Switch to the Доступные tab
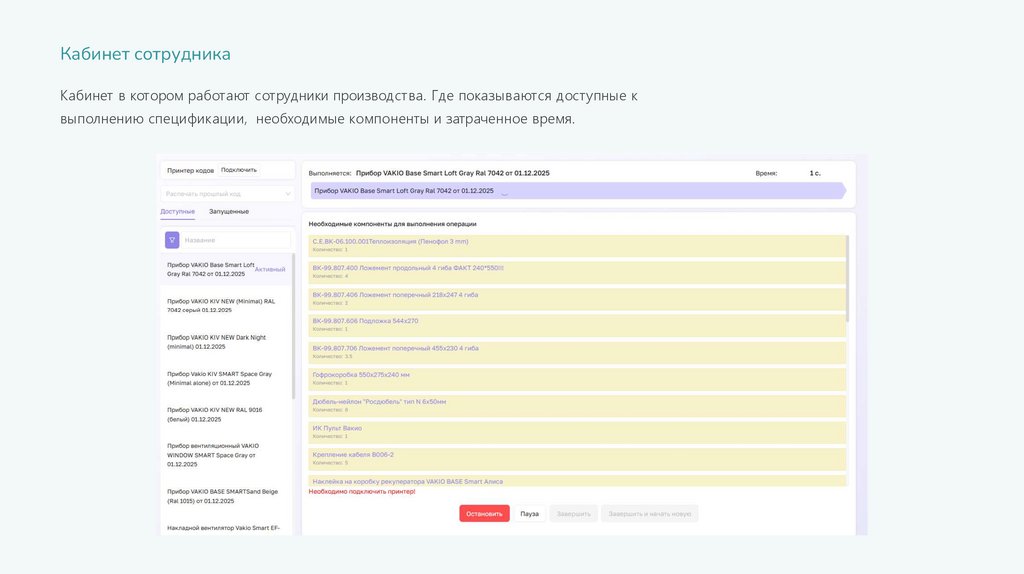This screenshot has width=1024, height=574. tap(178, 212)
